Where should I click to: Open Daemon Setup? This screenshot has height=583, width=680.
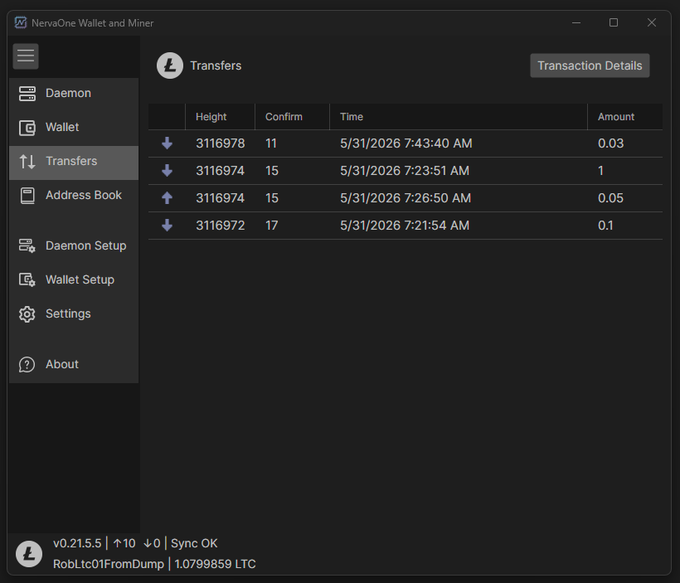(74, 246)
